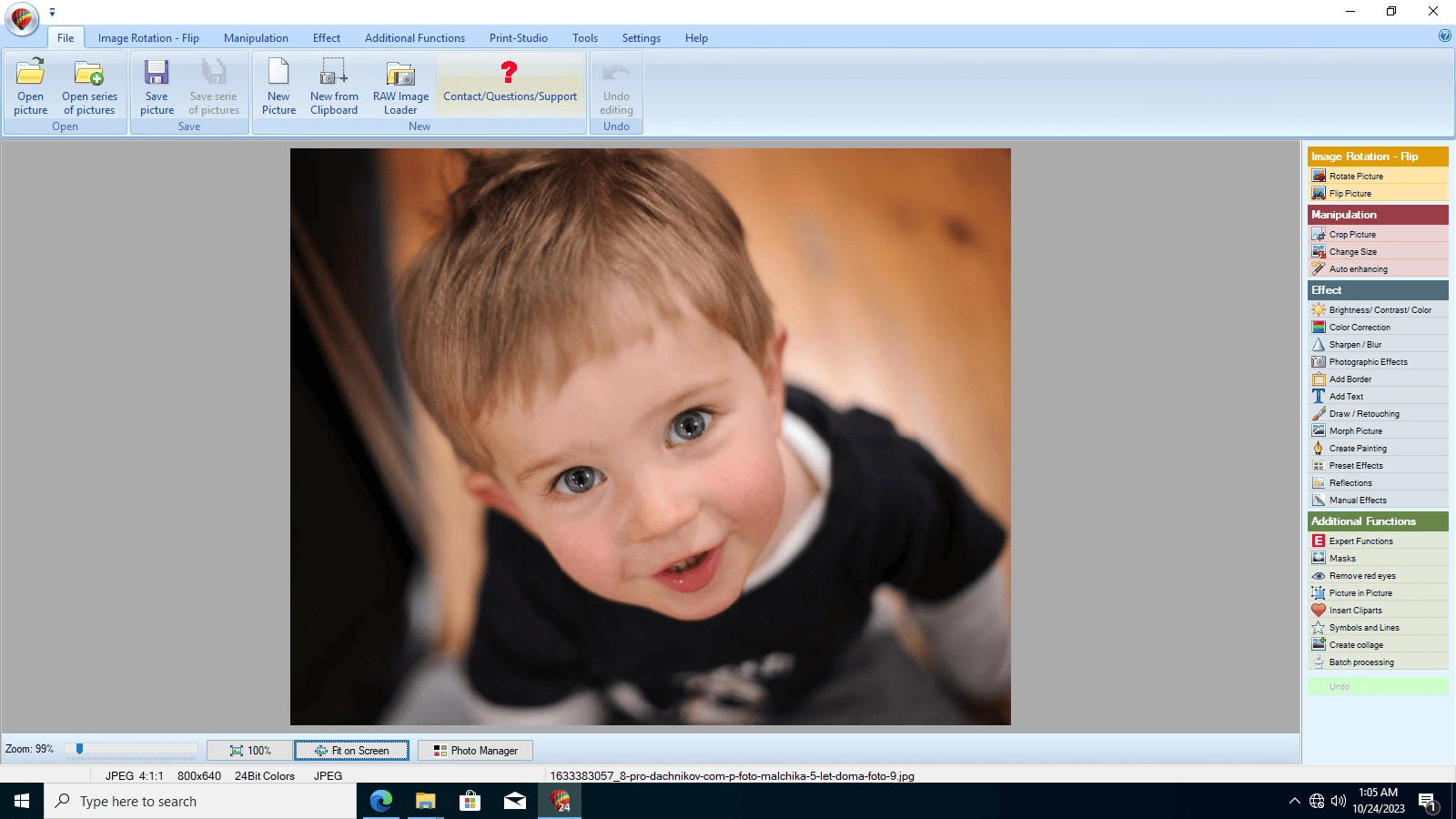The image size is (1456, 819).
Task: Open Manual Effects
Action: (x=1378, y=500)
